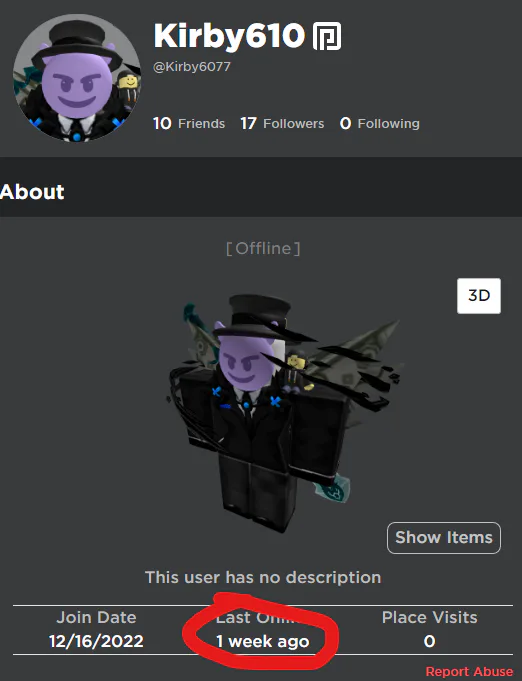Click the Join Date value 12/16/2022

point(96,641)
